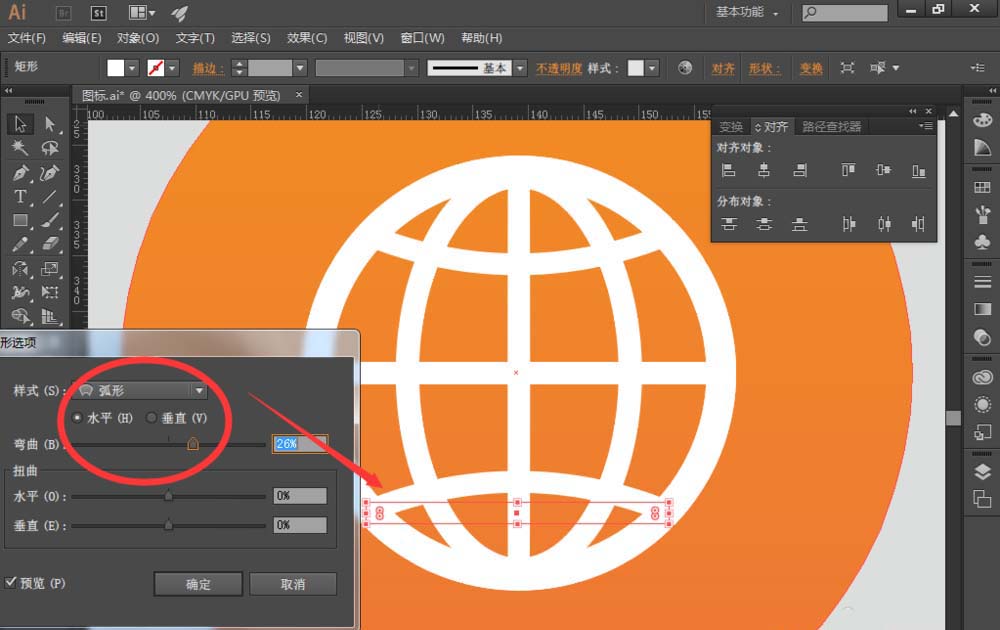Click the bend (弯曲) slider handle
1000x630 pixels.
point(193,443)
